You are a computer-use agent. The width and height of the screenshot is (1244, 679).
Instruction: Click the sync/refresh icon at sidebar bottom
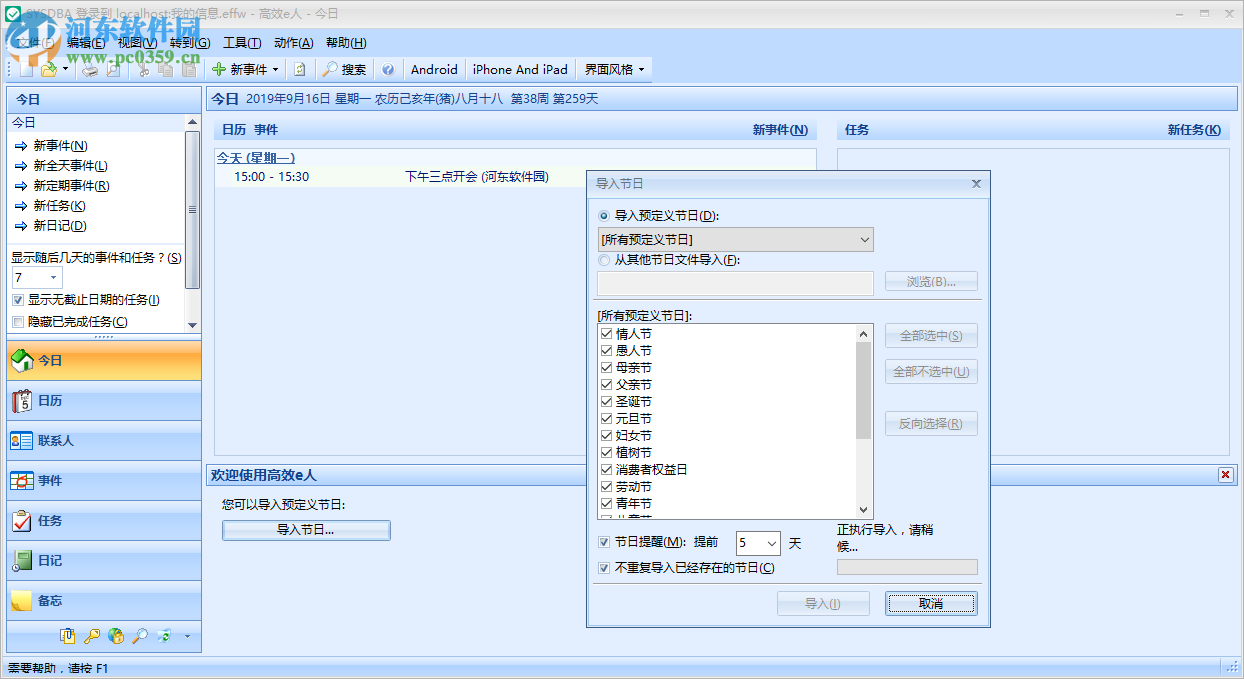tap(164, 636)
